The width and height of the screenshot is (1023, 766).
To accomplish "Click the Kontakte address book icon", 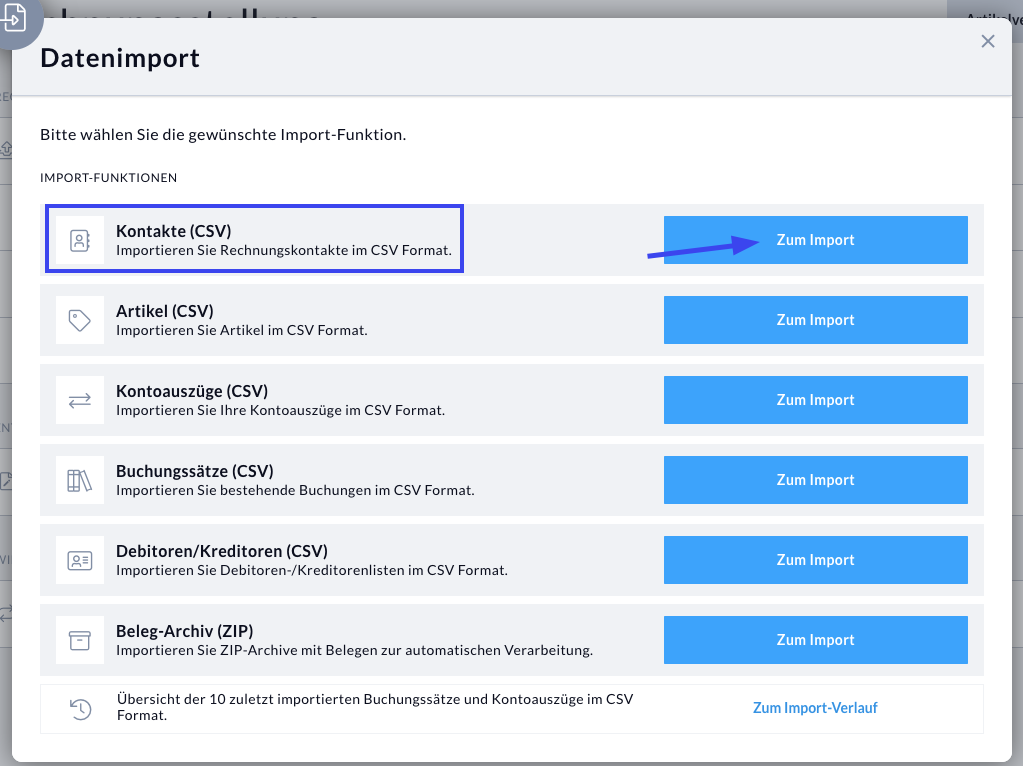I will [80, 240].
